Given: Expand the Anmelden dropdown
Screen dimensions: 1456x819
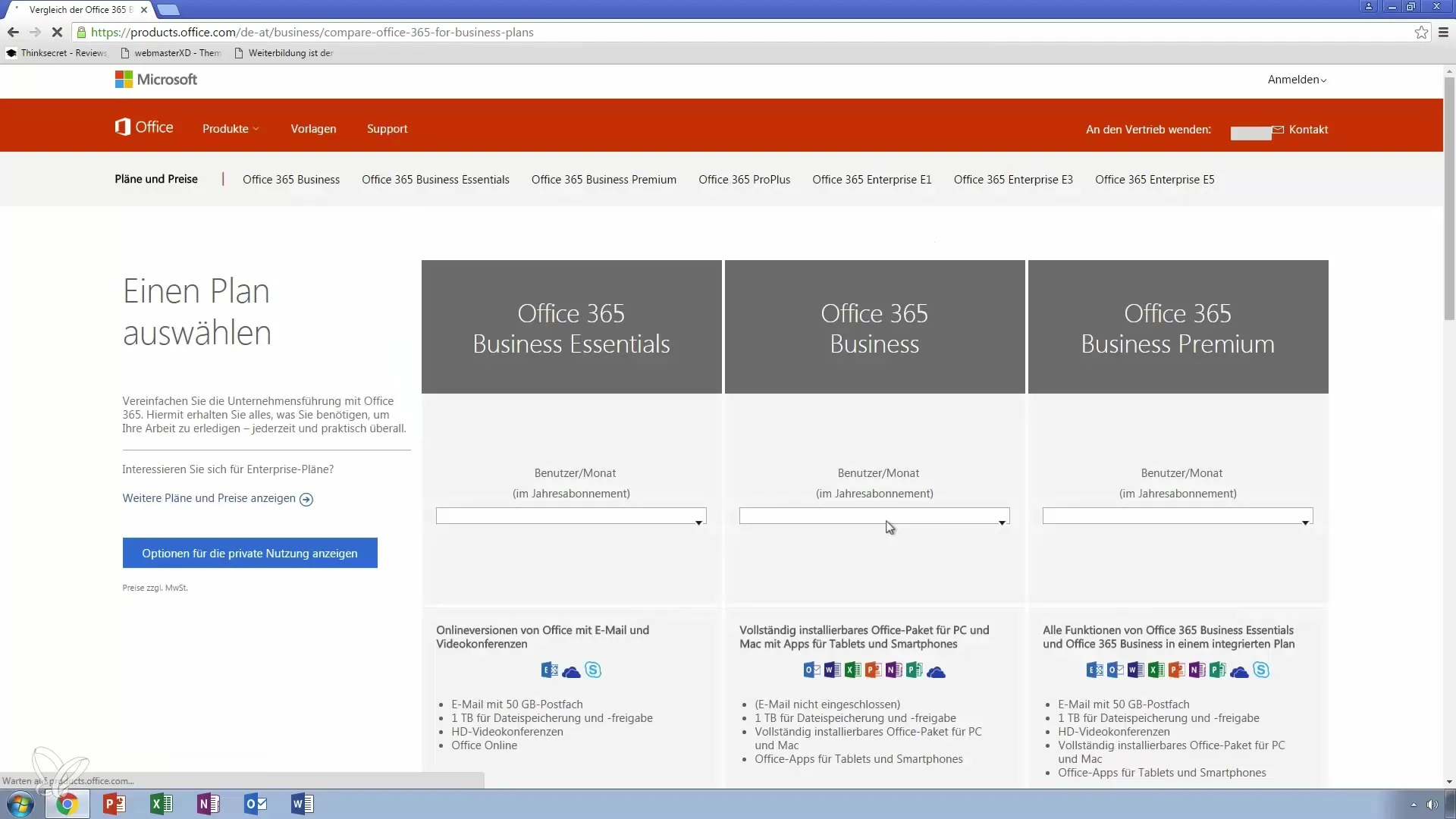Looking at the screenshot, I should click(1297, 80).
